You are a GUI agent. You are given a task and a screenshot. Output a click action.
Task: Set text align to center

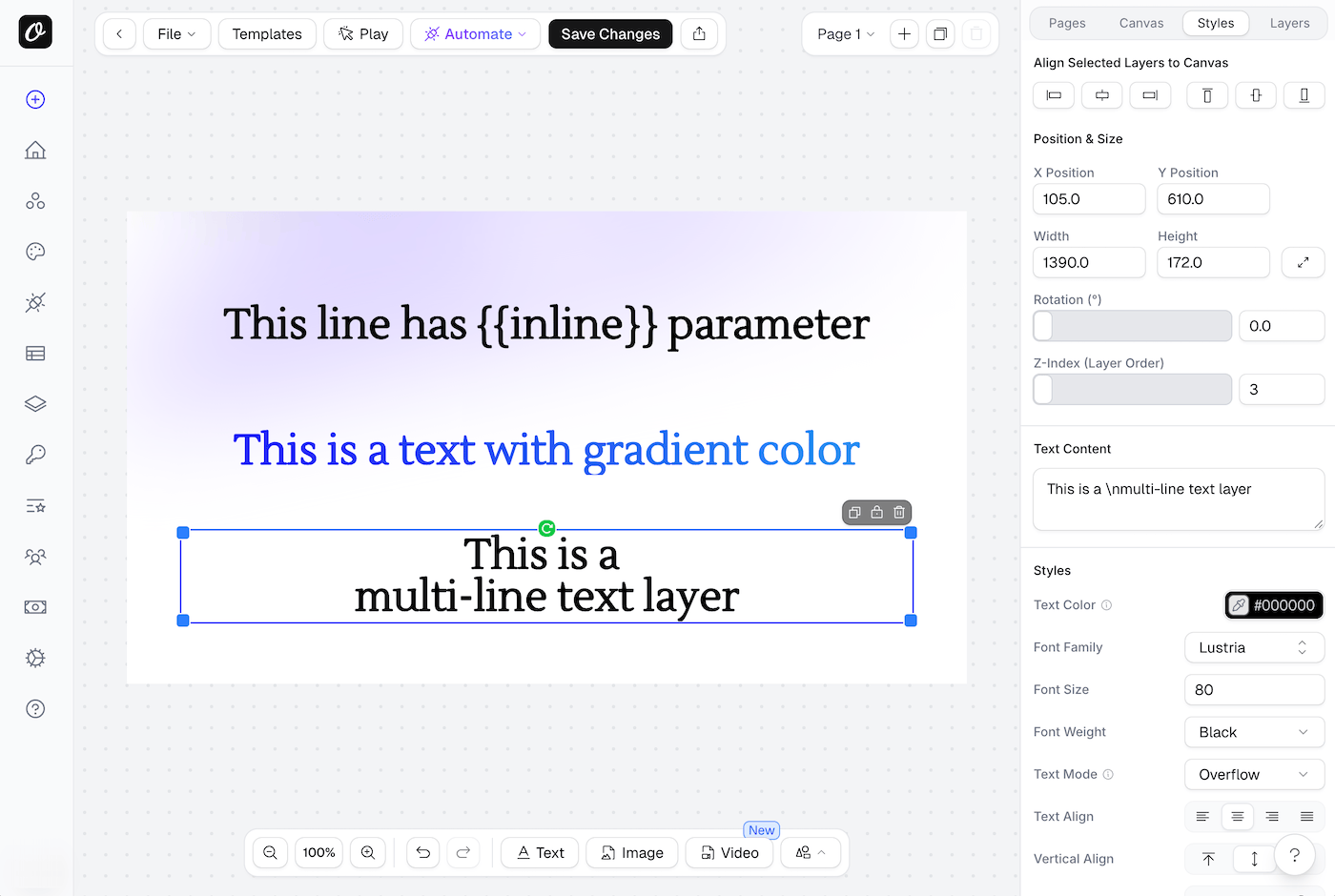[x=1237, y=817]
